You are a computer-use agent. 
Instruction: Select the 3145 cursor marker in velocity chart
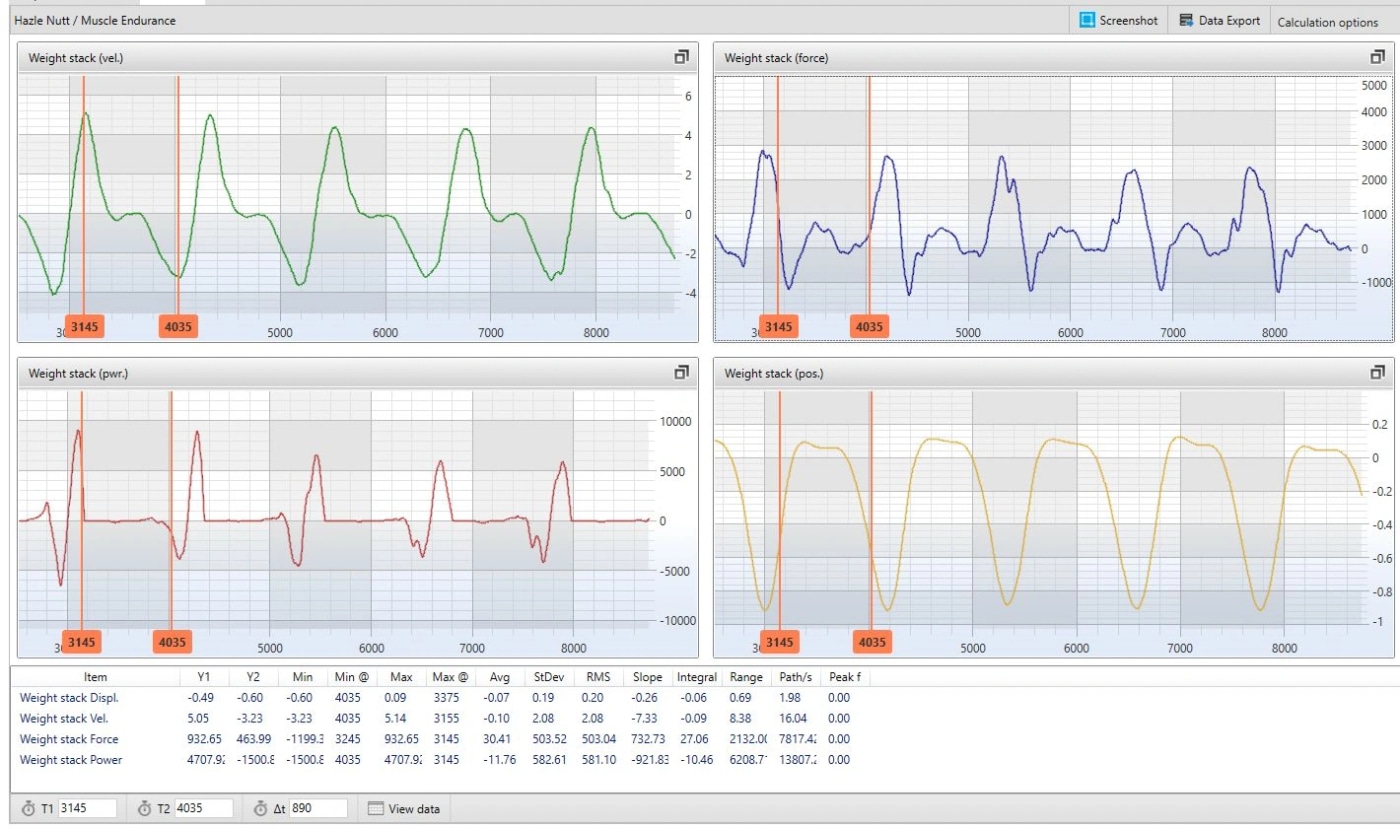click(83, 326)
